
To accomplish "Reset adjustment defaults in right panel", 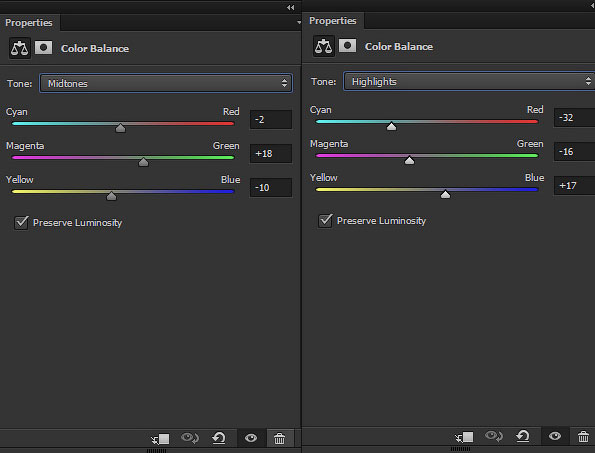I will point(523,436).
